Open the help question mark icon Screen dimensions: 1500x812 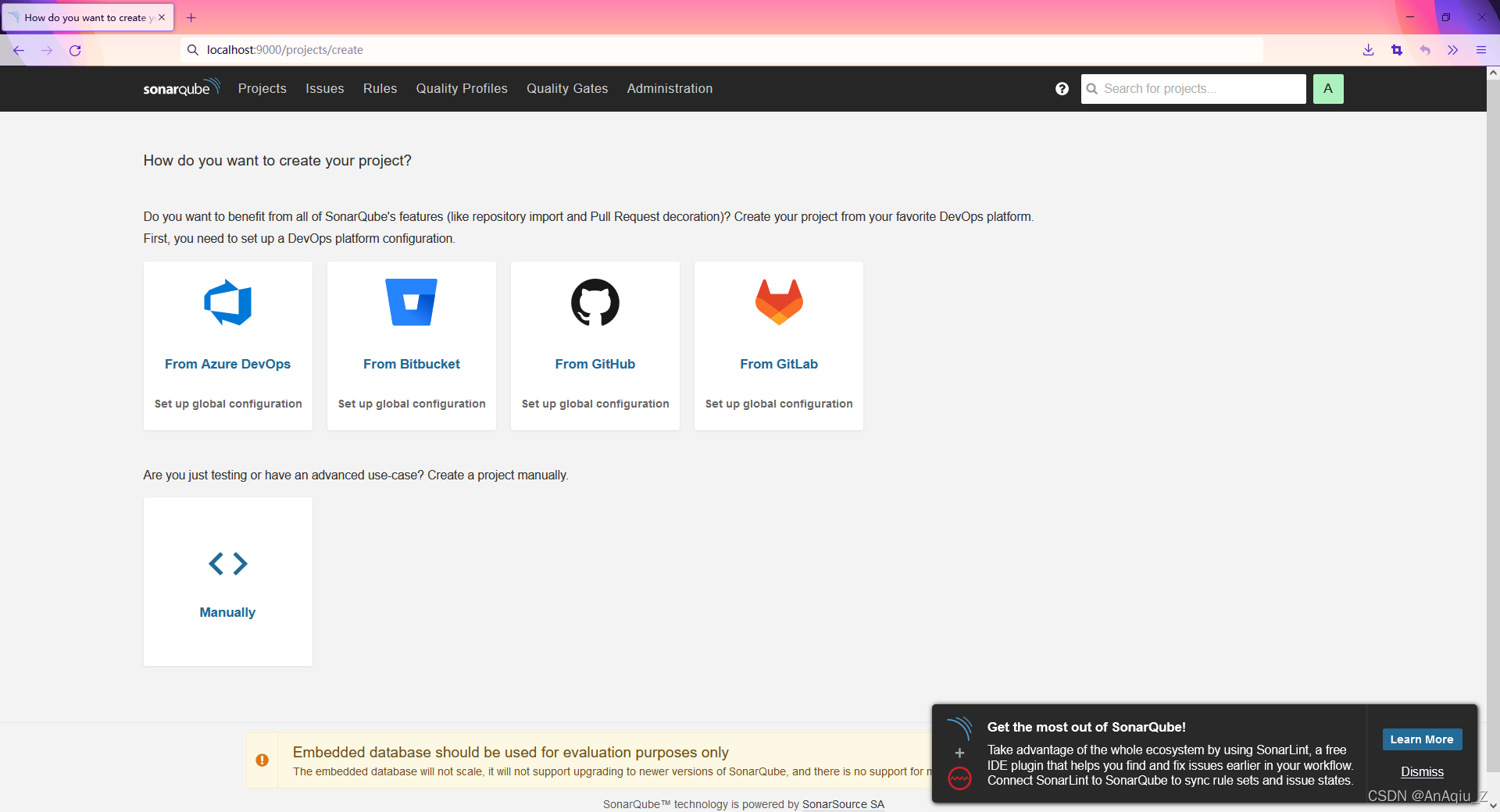pos(1062,89)
